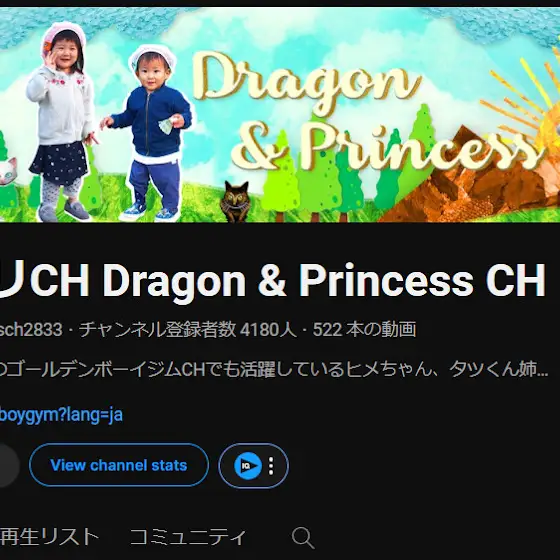This screenshot has height=560, width=560.
Task: Click the boy in navy jacket in banner
Action: click(150, 134)
